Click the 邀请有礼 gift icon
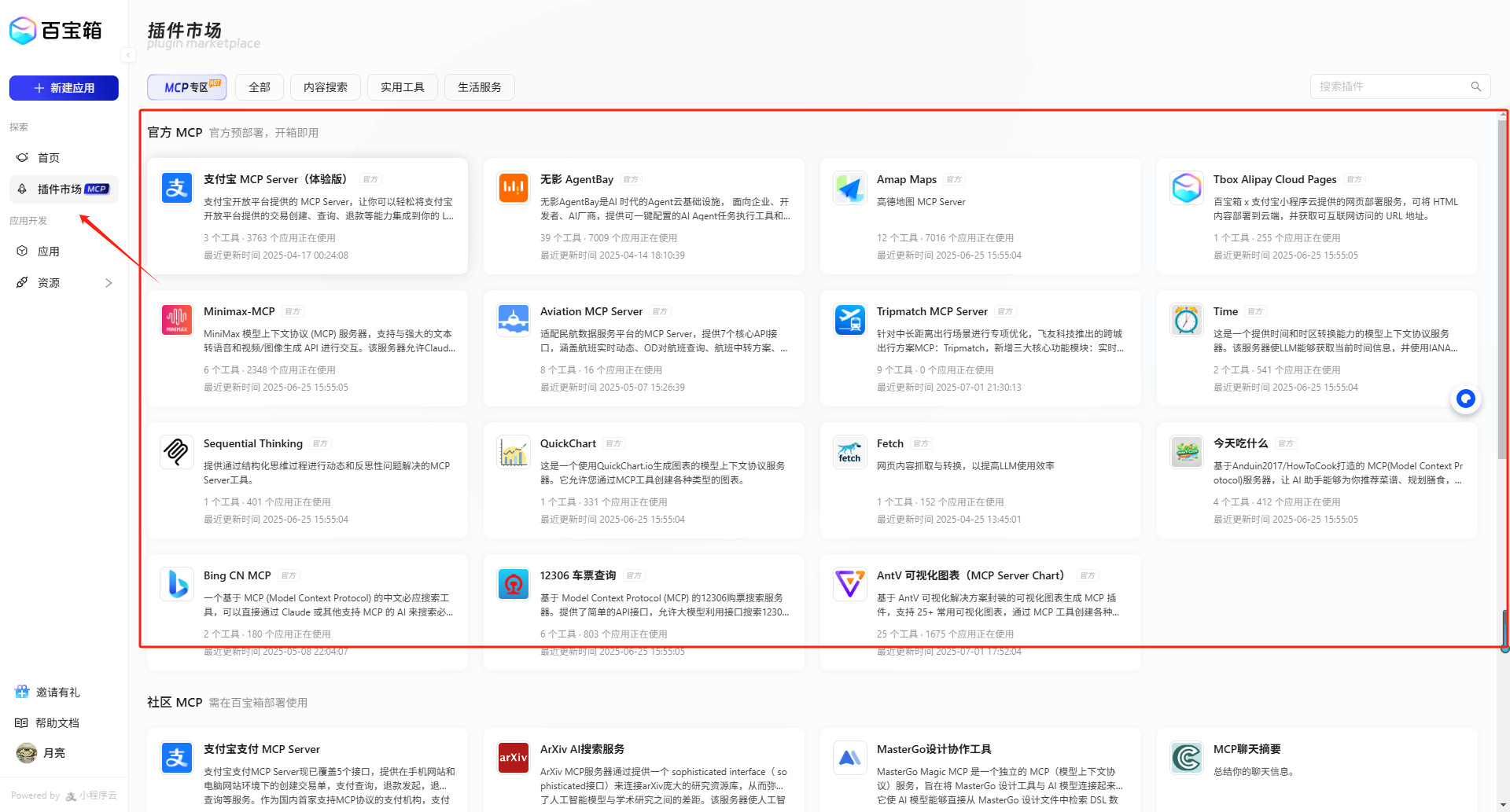This screenshot has width=1510, height=812. (22, 692)
